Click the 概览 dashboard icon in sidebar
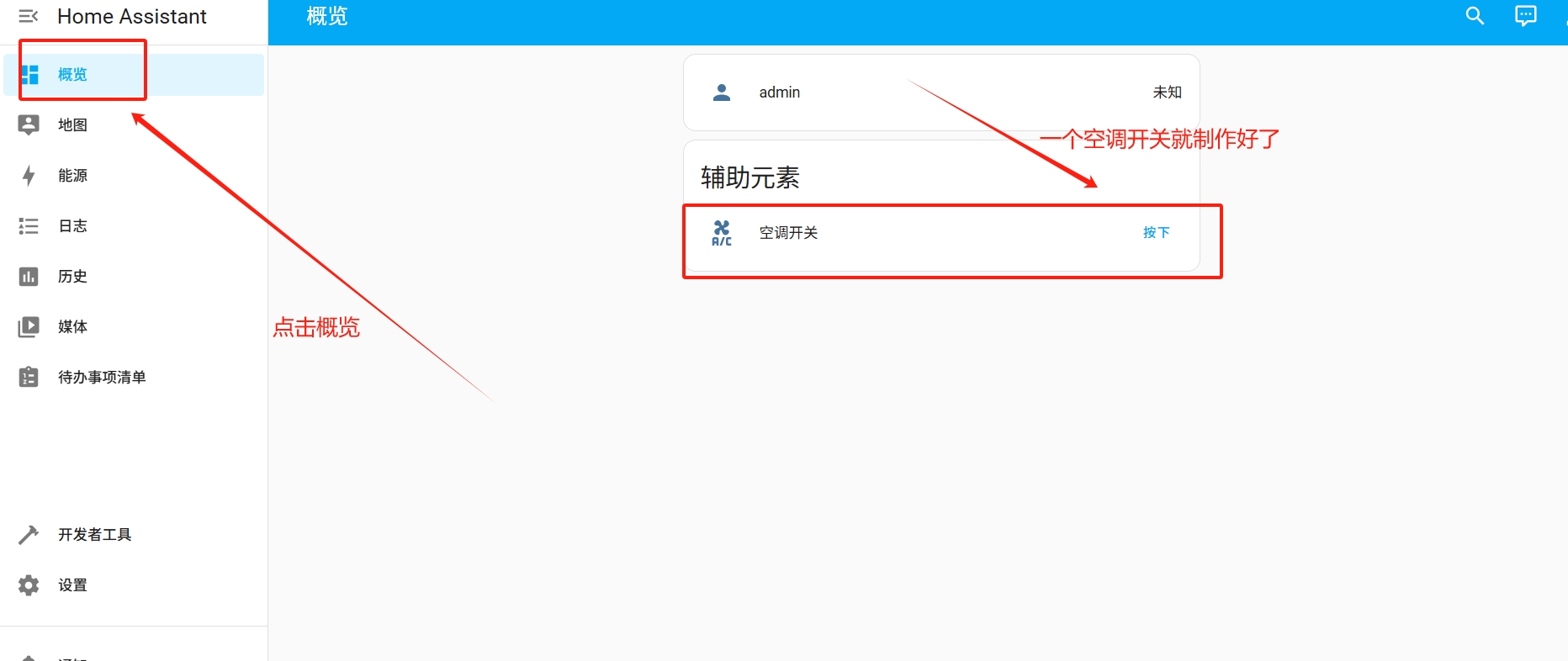 pos(29,75)
